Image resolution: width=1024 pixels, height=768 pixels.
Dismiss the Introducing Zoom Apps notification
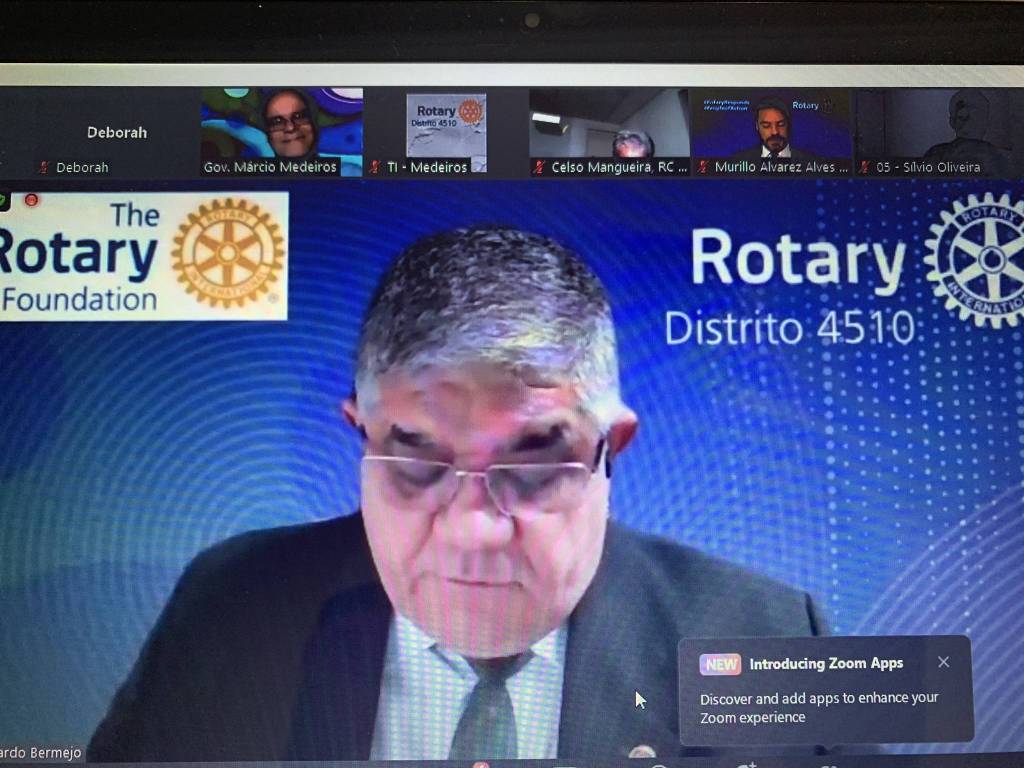pyautogui.click(x=943, y=662)
